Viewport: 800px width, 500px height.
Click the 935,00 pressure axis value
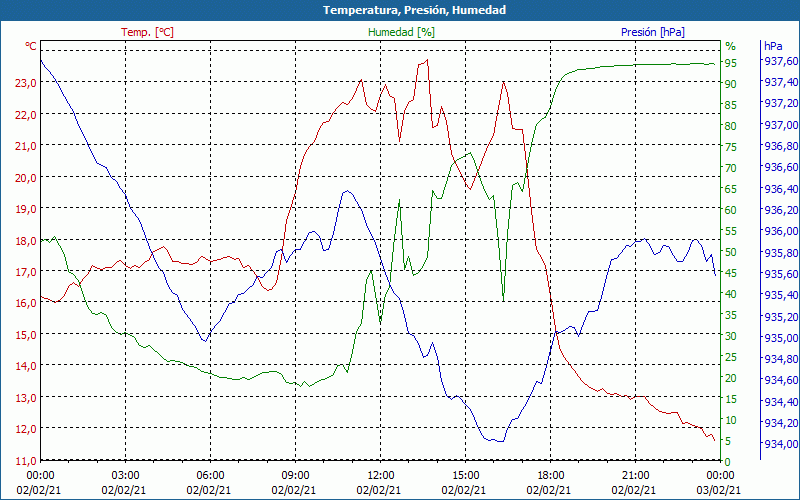point(781,338)
